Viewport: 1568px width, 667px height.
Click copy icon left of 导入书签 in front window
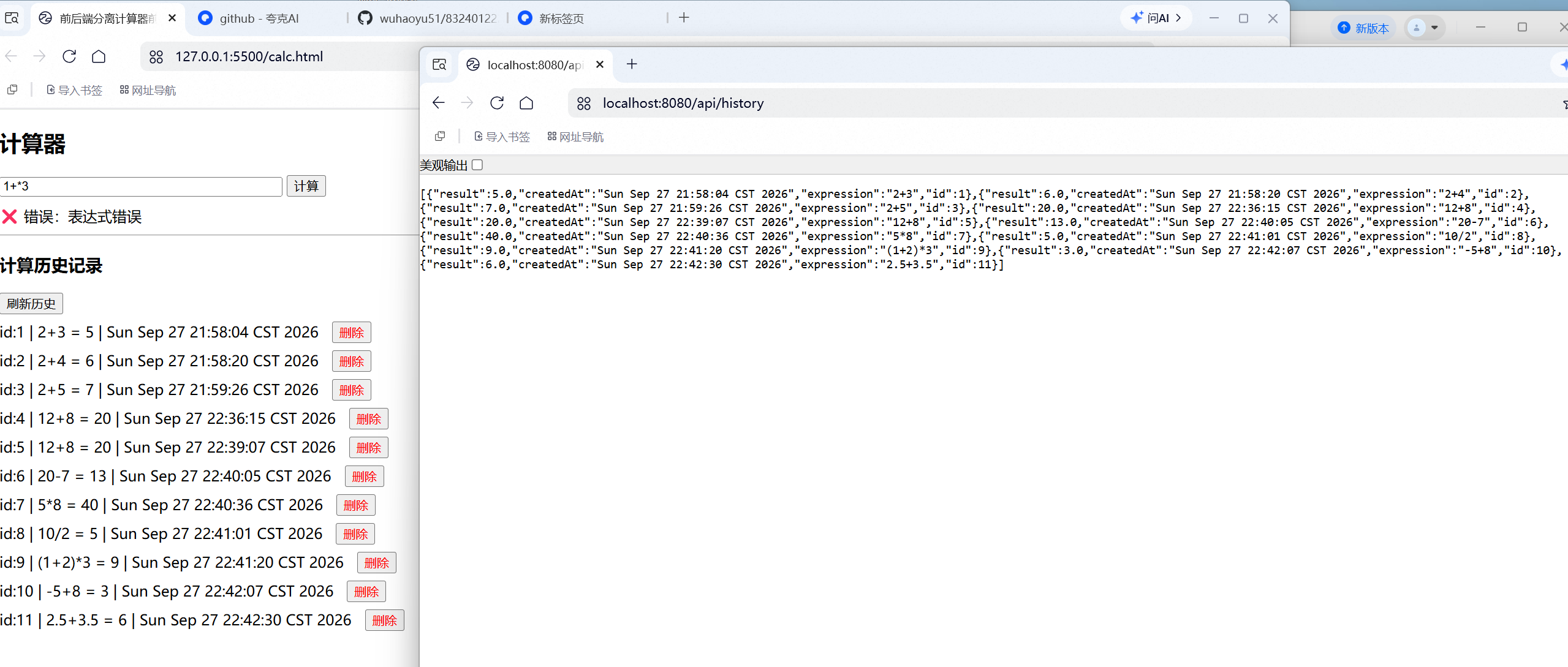(x=440, y=136)
